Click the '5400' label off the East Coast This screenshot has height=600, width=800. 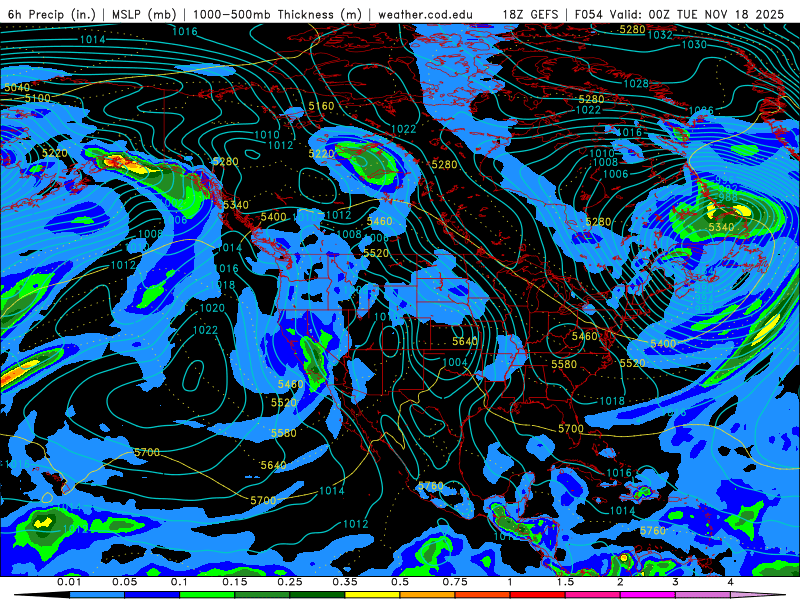pyautogui.click(x=663, y=344)
